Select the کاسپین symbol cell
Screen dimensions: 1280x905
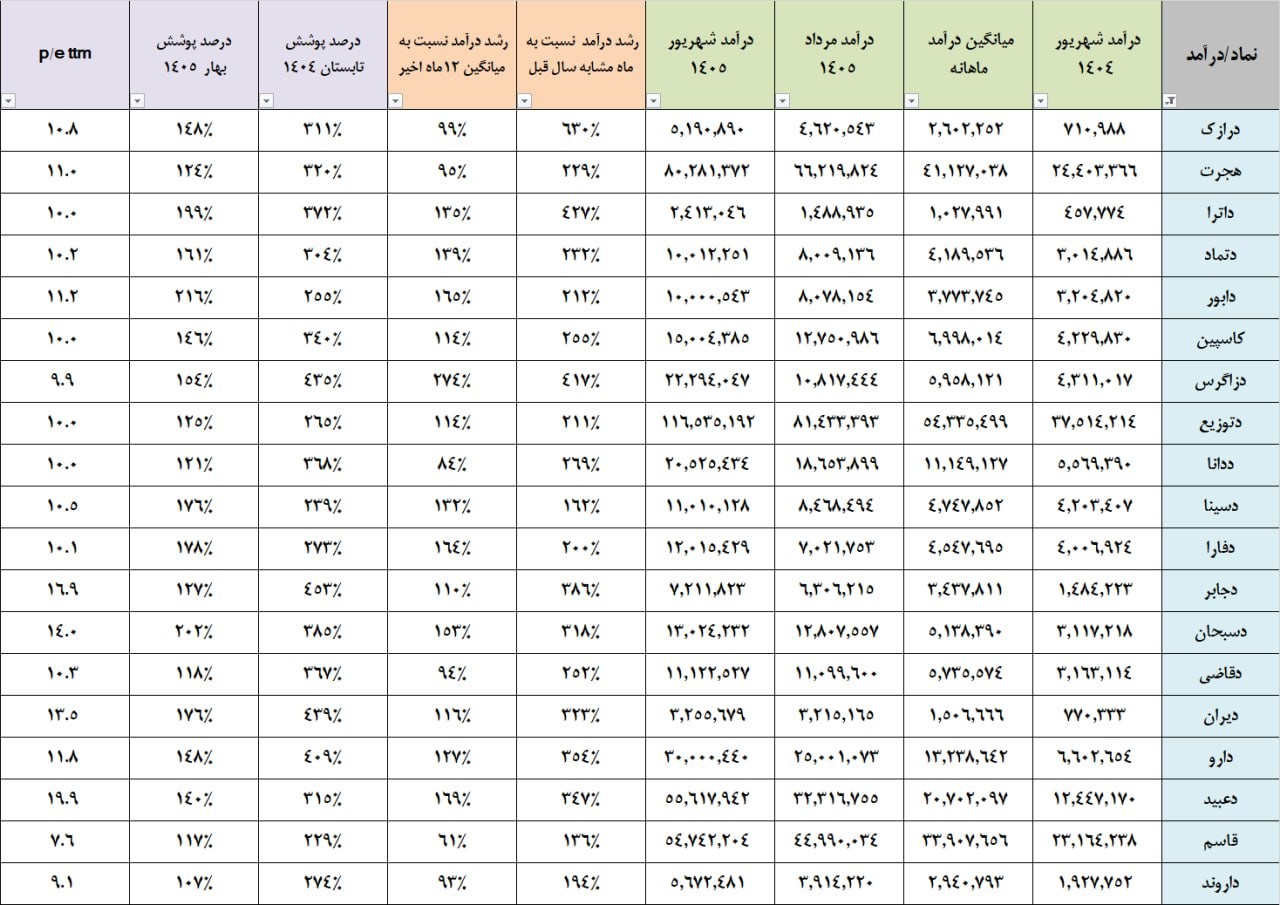pyautogui.click(x=1220, y=340)
